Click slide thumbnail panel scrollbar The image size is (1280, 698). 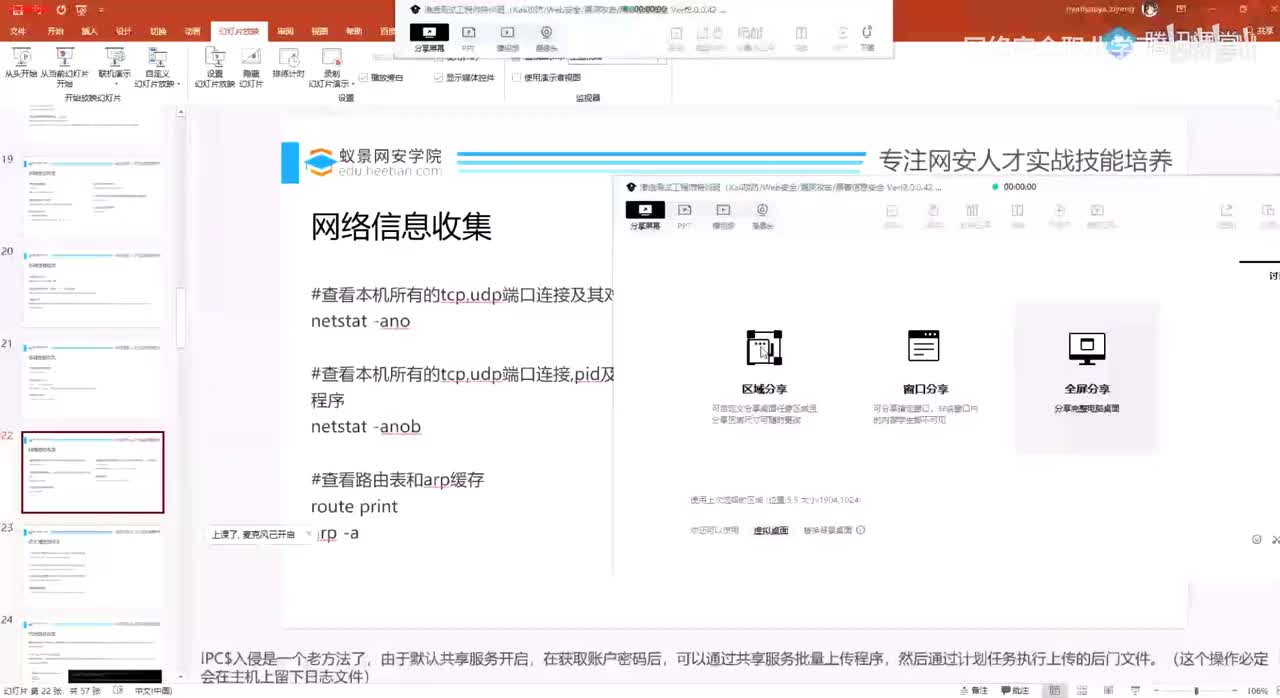click(x=181, y=320)
